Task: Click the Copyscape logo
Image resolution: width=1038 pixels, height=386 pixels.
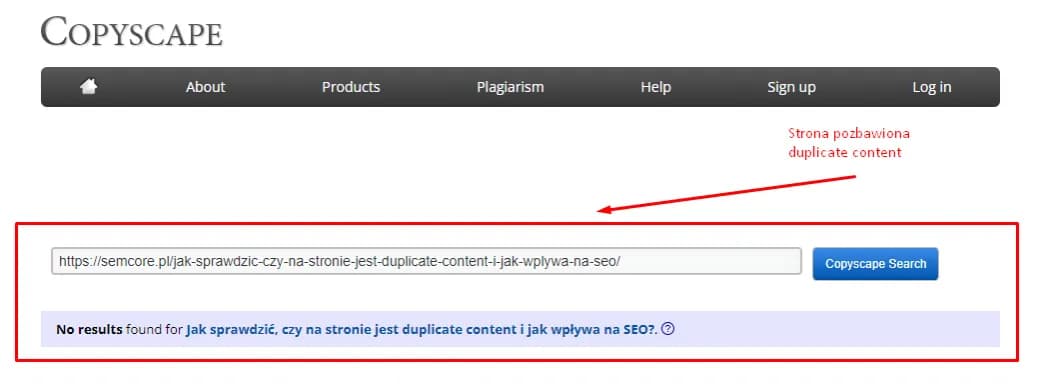Action: point(131,32)
